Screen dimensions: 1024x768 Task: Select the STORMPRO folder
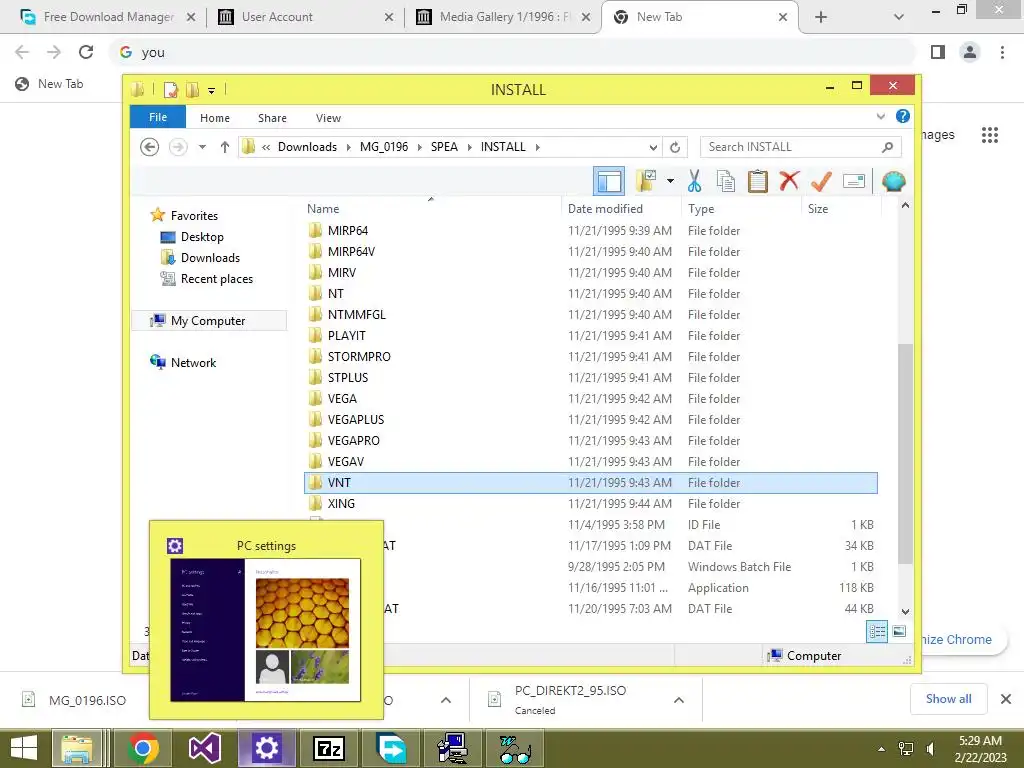(590, 357)
